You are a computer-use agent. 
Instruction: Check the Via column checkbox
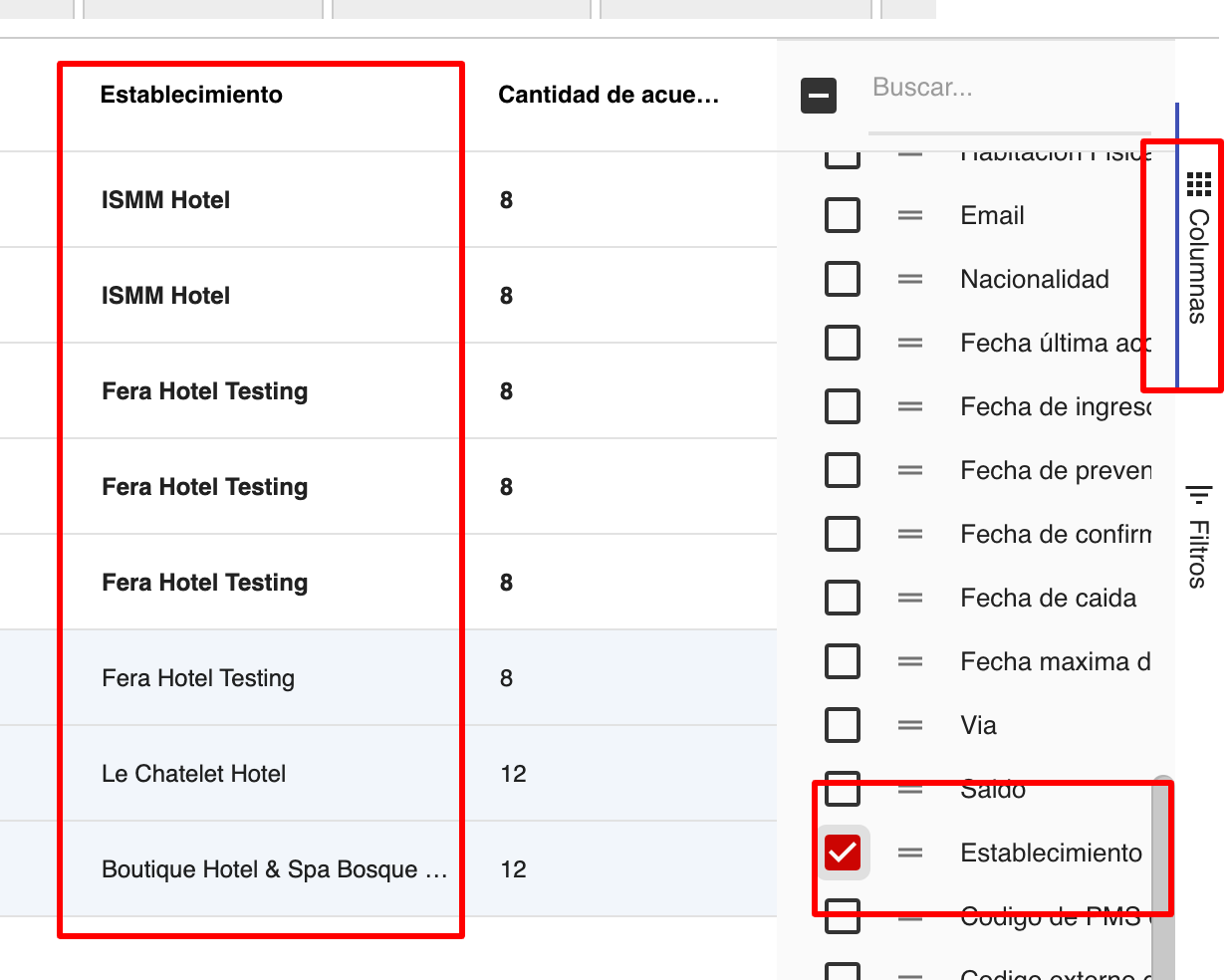point(843,725)
